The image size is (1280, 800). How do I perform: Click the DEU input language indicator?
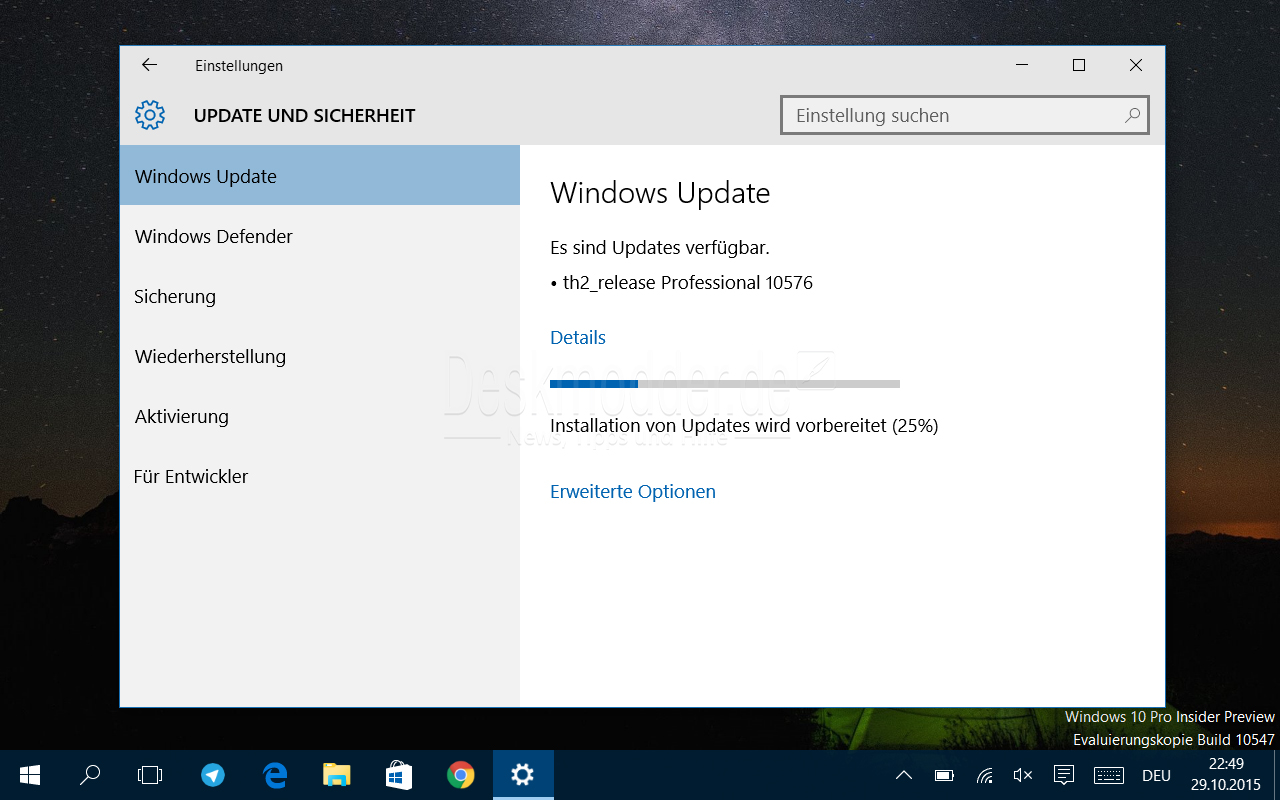click(x=1156, y=775)
